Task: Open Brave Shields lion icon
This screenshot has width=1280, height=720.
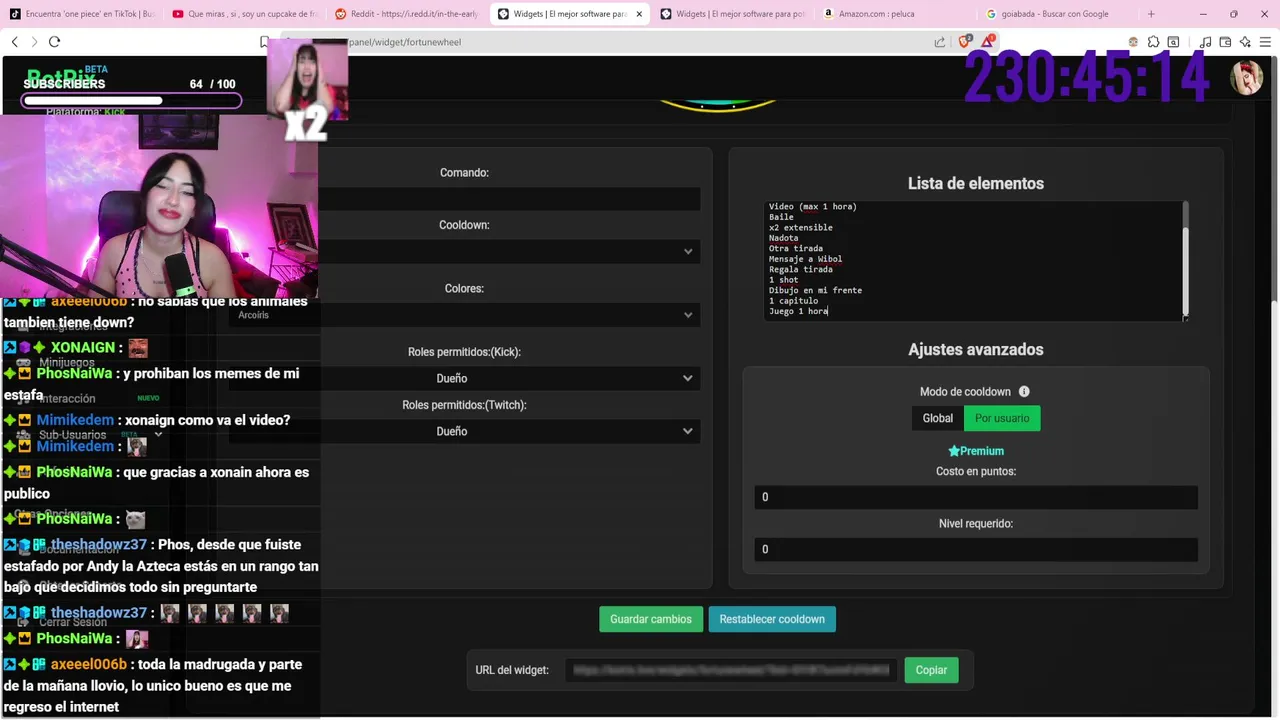Action: 965,42
